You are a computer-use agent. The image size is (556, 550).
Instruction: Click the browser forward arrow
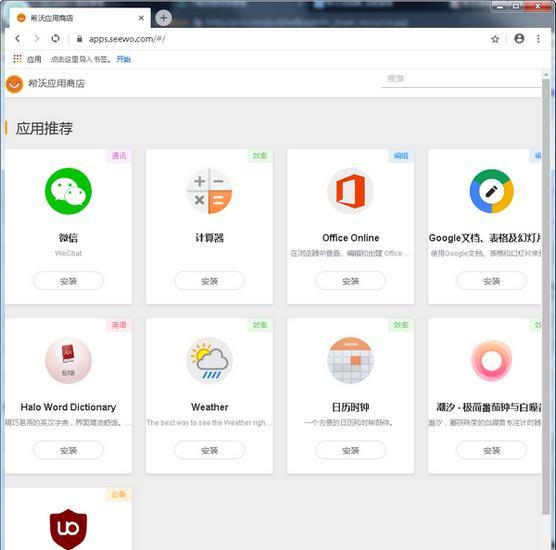tap(37, 38)
